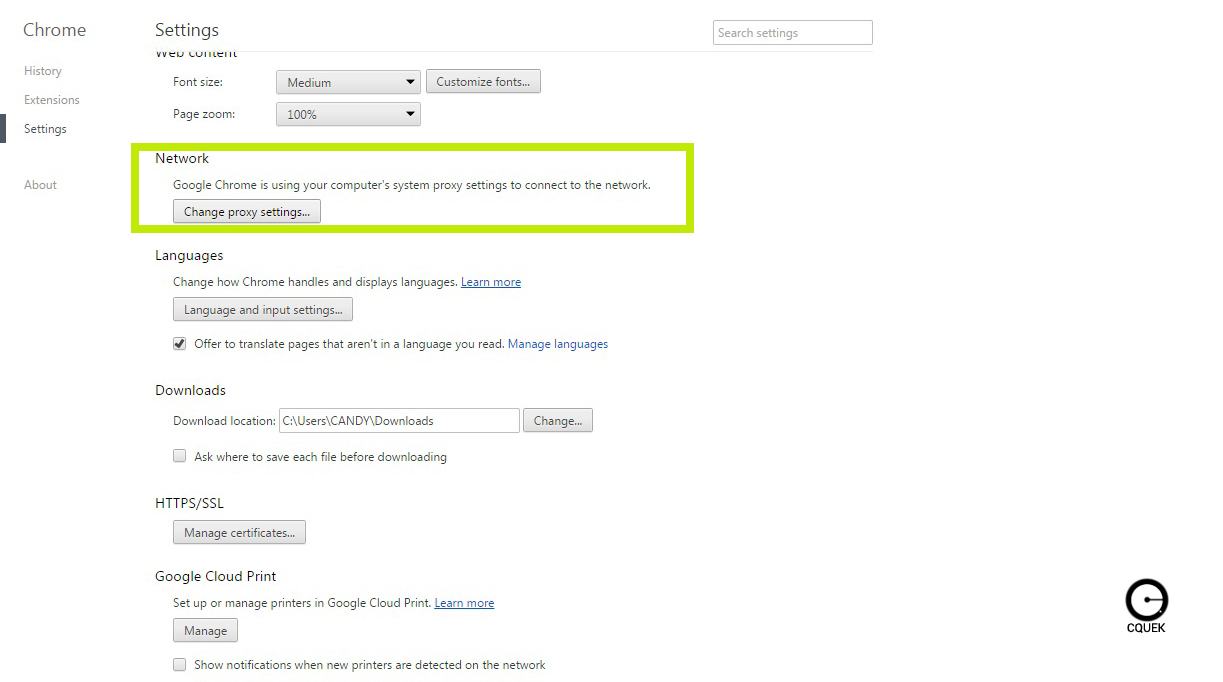Viewport: 1223px width, 682px height.
Task: Click the Chrome title in sidebar
Action: click(x=54, y=30)
